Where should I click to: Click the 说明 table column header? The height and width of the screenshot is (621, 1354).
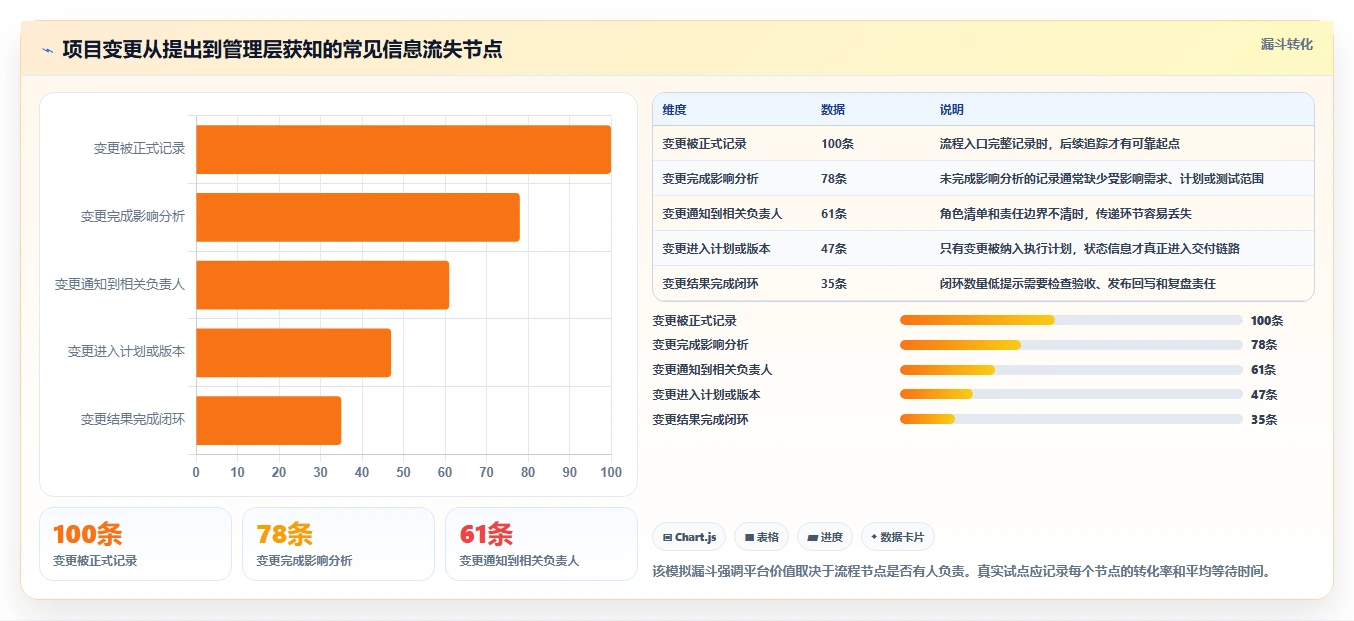(952, 110)
